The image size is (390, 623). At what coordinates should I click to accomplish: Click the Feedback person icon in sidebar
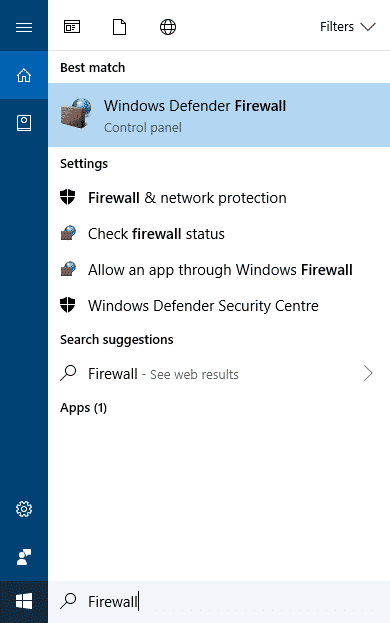click(x=24, y=557)
